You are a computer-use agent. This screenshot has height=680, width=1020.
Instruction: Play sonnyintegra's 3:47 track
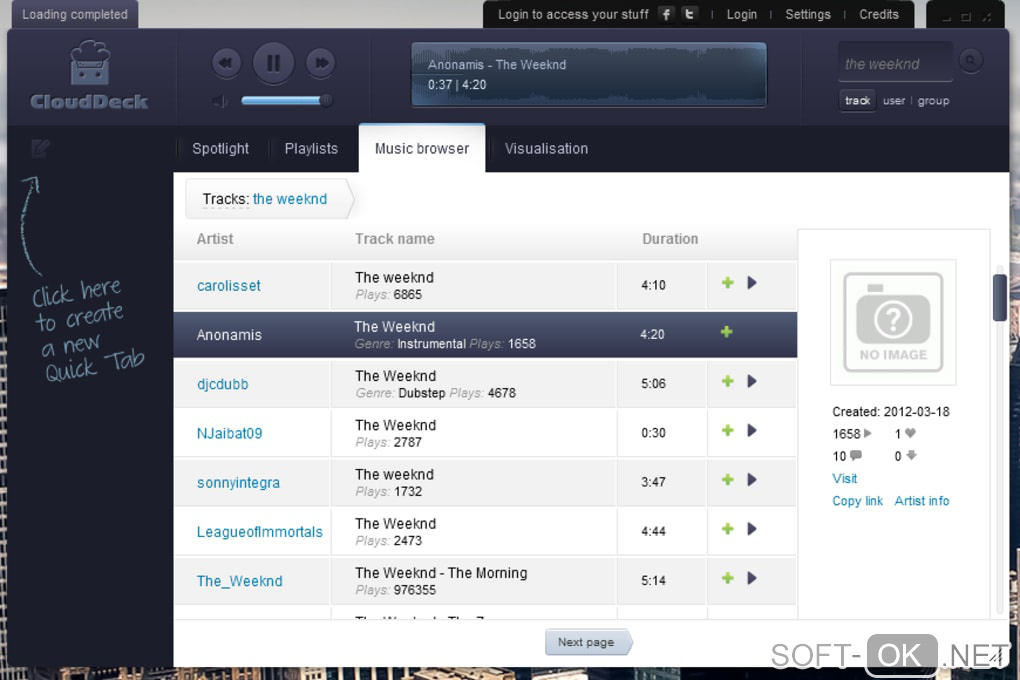click(x=752, y=480)
